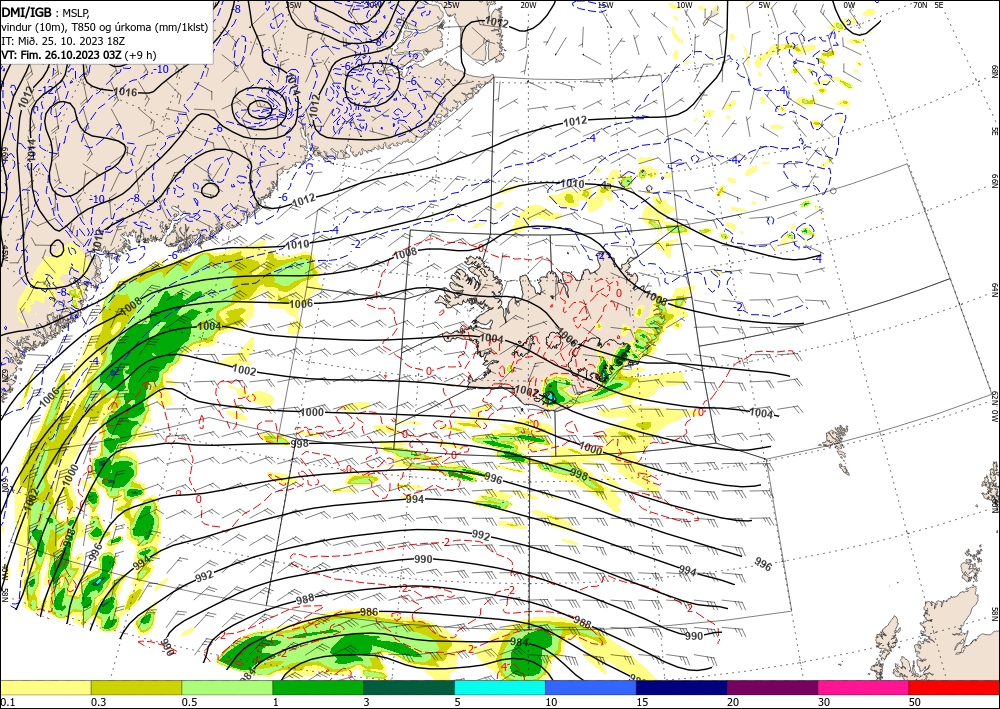Click the 'VT: Fim. 26.10.2023 03Z (+9 h)' line
1000x709 pixels.
(78, 55)
